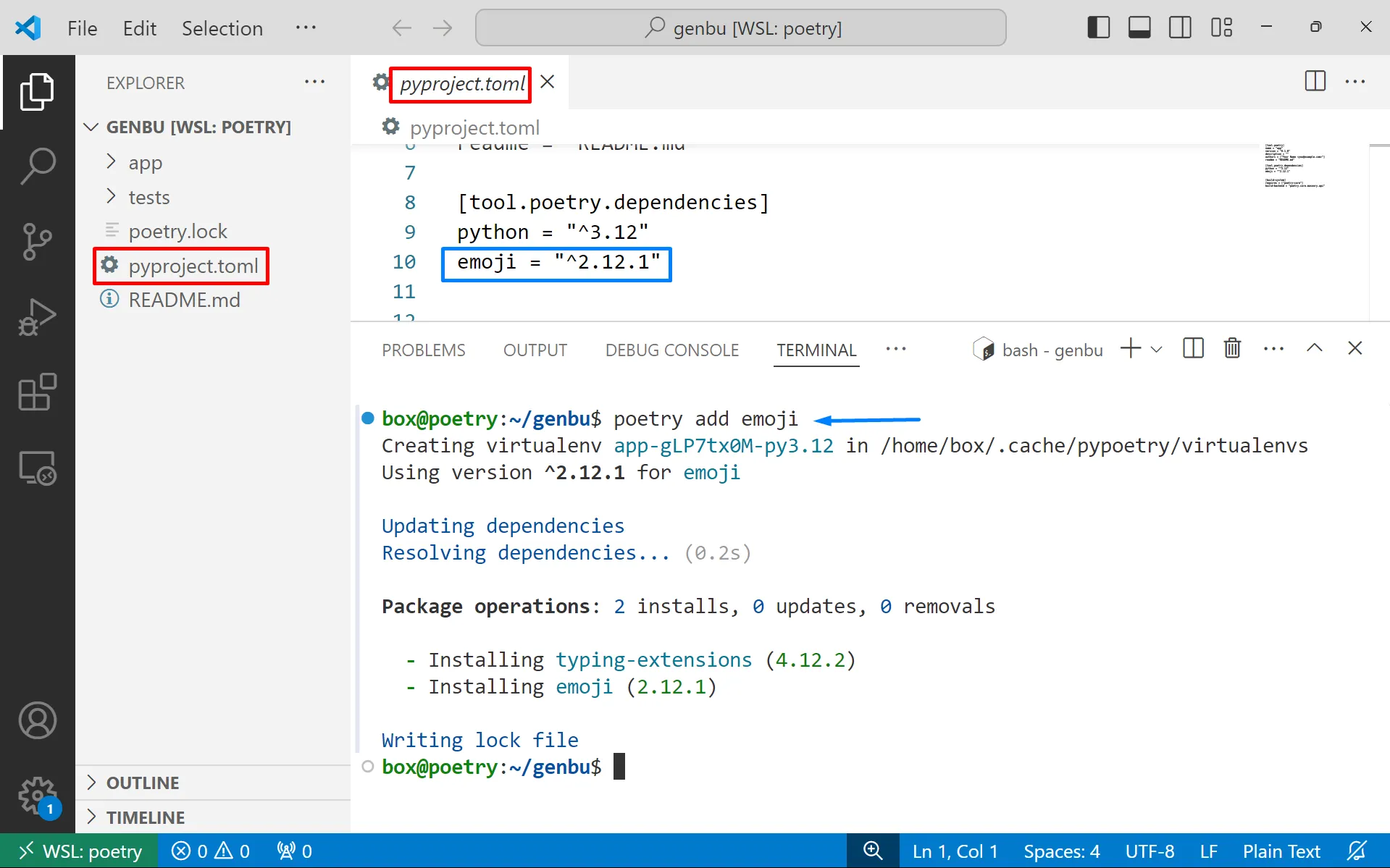Toggle the bottom panel visibility
Screen dimensions: 1390x868
tap(1139, 28)
